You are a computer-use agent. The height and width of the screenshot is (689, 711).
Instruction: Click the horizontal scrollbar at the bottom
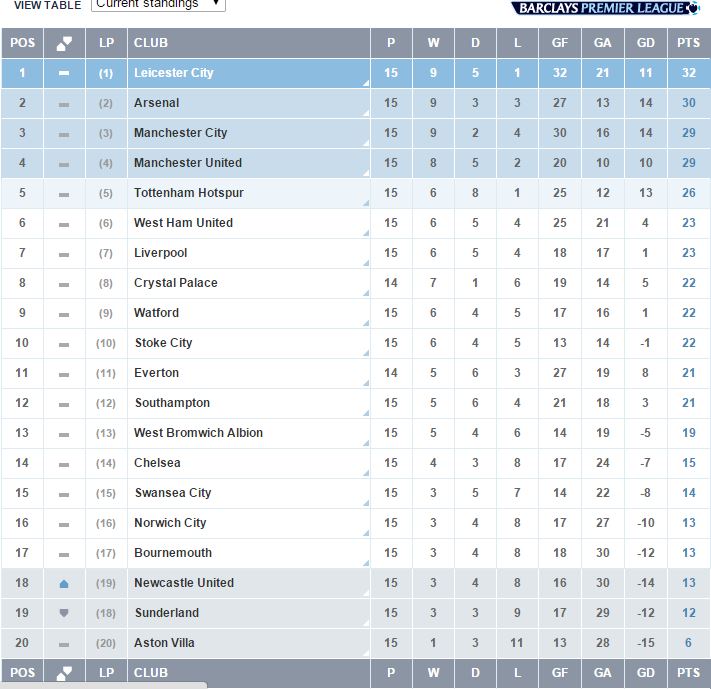coord(104,685)
